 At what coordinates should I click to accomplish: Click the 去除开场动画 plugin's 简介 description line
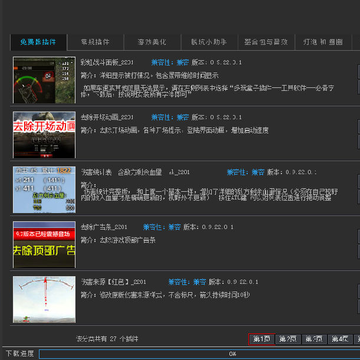click(x=175, y=130)
